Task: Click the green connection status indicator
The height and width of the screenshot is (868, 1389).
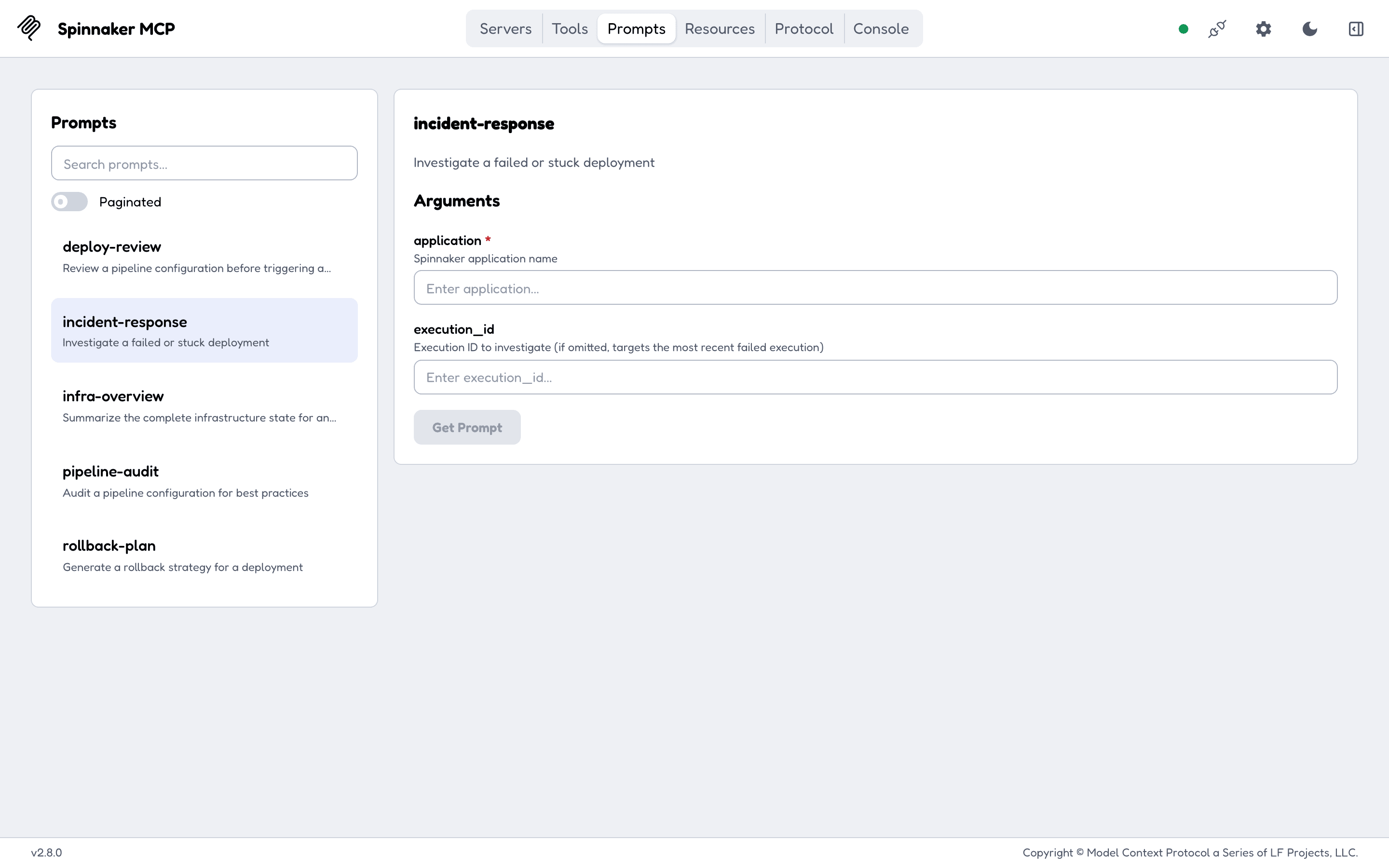Action: (1183, 29)
